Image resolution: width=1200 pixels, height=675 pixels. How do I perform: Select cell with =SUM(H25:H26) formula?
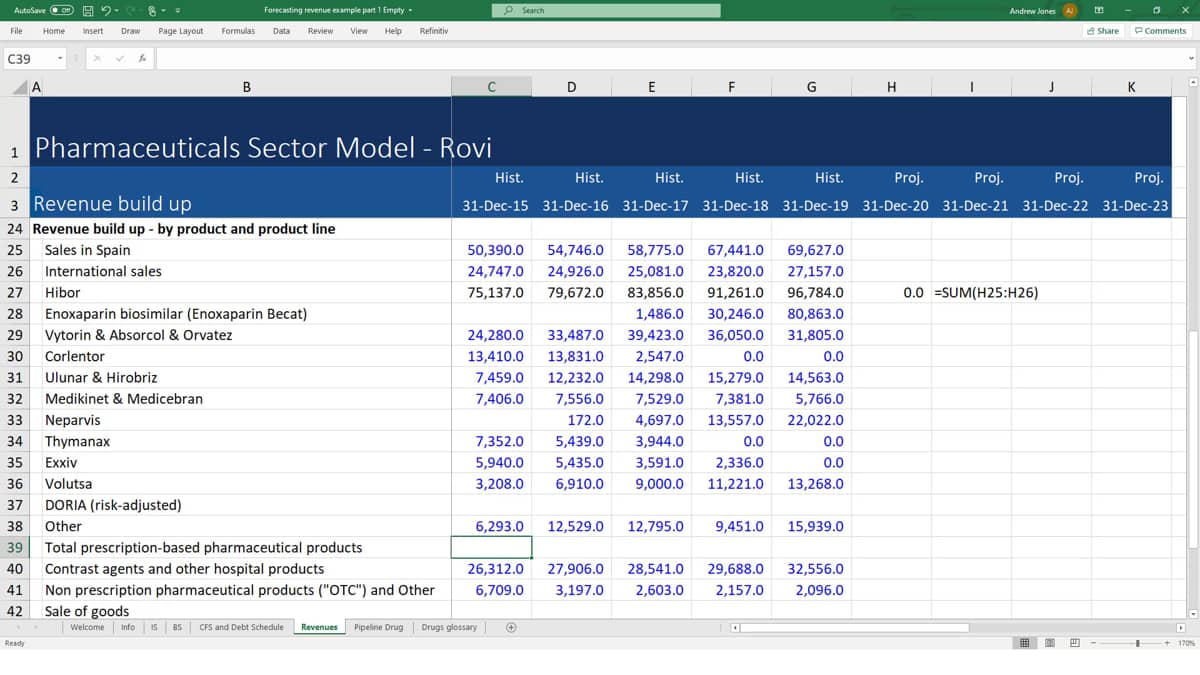tap(971, 292)
